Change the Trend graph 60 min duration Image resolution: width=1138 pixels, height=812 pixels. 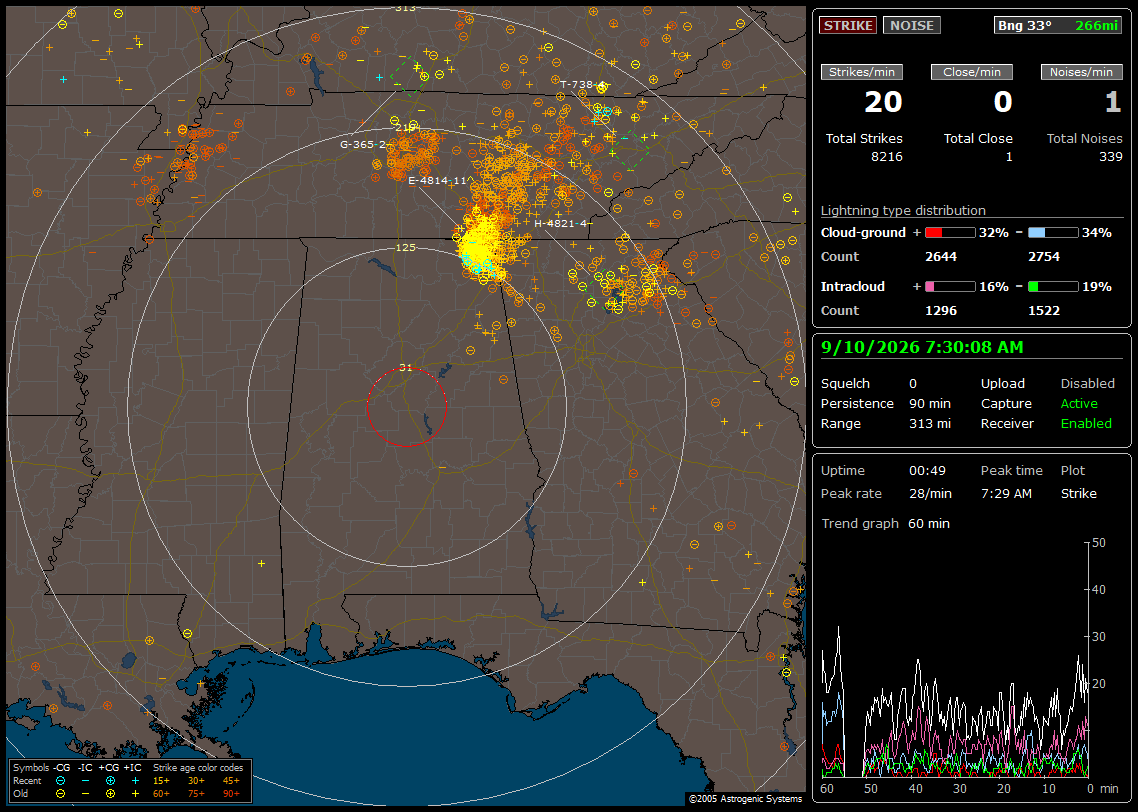[929, 524]
